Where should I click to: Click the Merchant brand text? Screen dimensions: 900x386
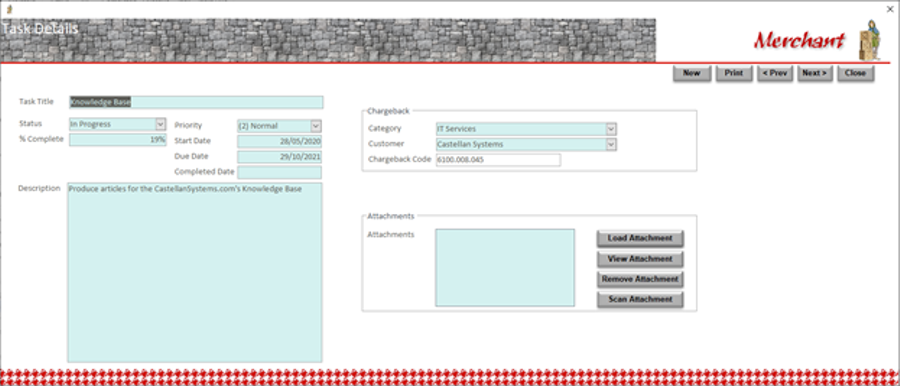(799, 40)
